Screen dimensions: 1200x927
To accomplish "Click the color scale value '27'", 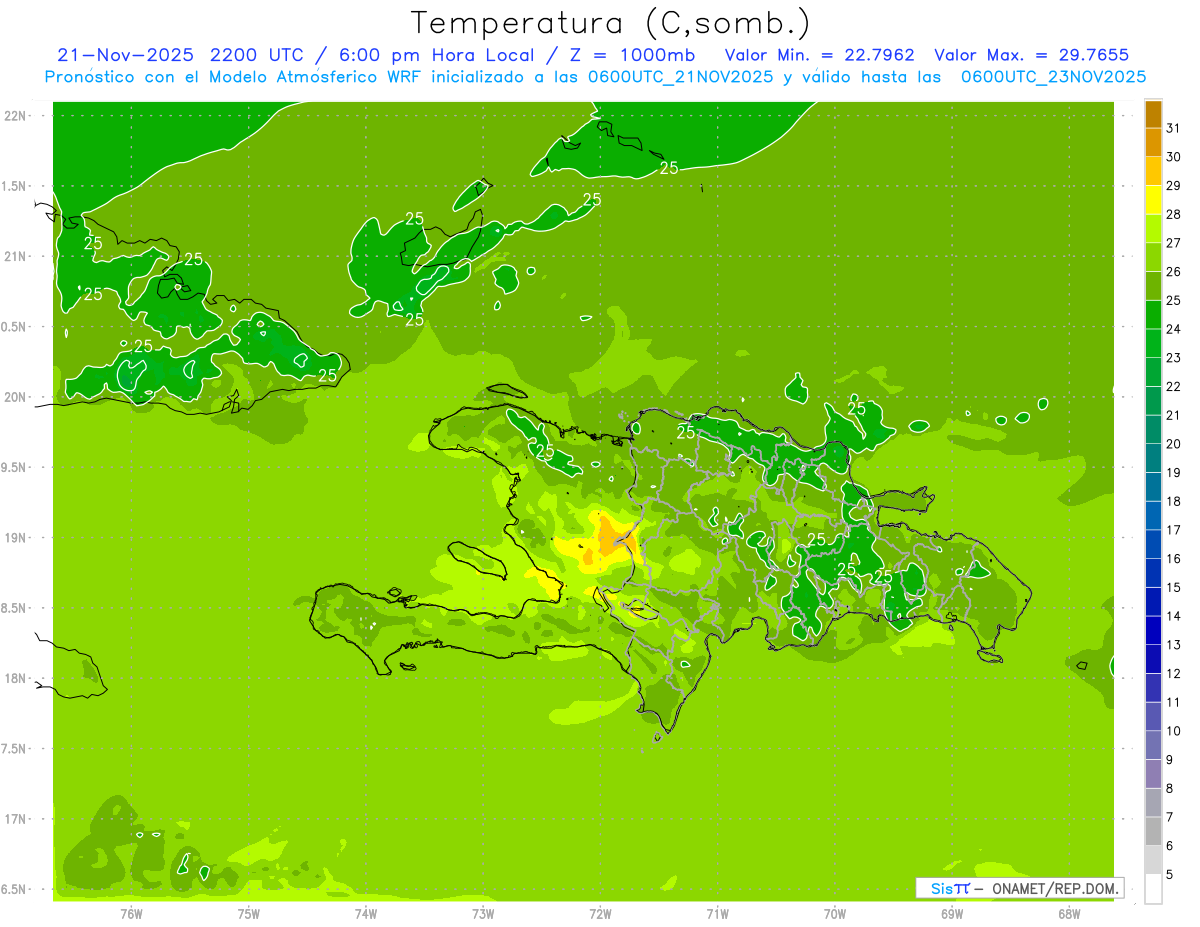I will [x=1174, y=243].
